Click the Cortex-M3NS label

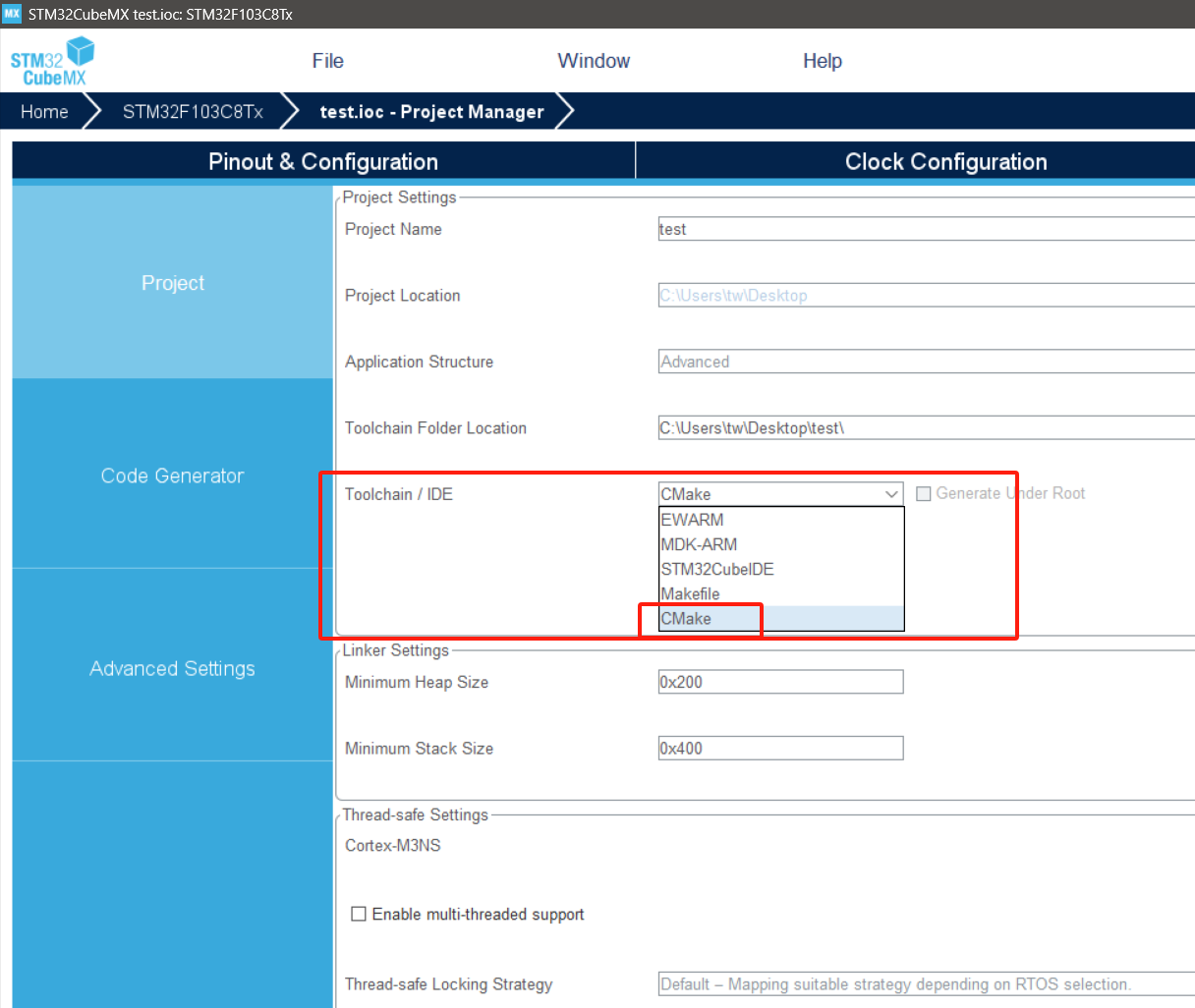pyautogui.click(x=393, y=845)
